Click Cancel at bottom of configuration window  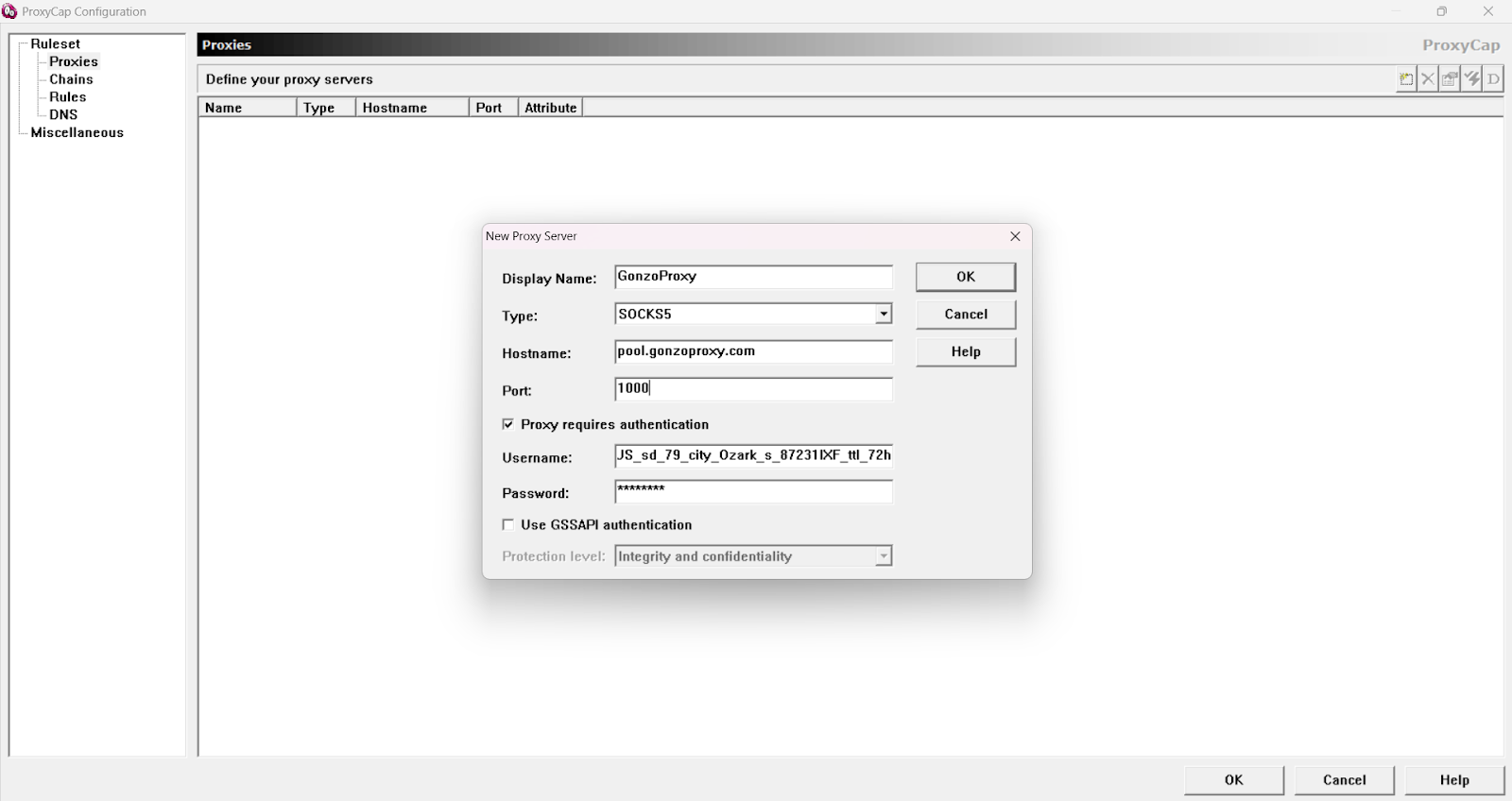click(1345, 780)
